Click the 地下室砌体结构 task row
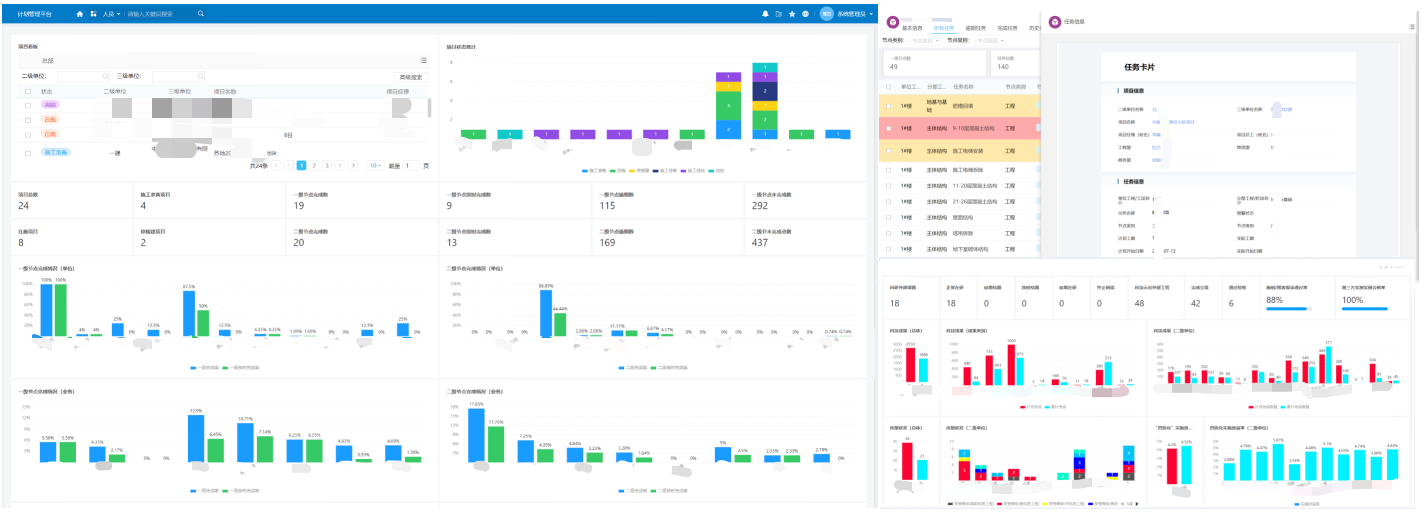 (961, 249)
